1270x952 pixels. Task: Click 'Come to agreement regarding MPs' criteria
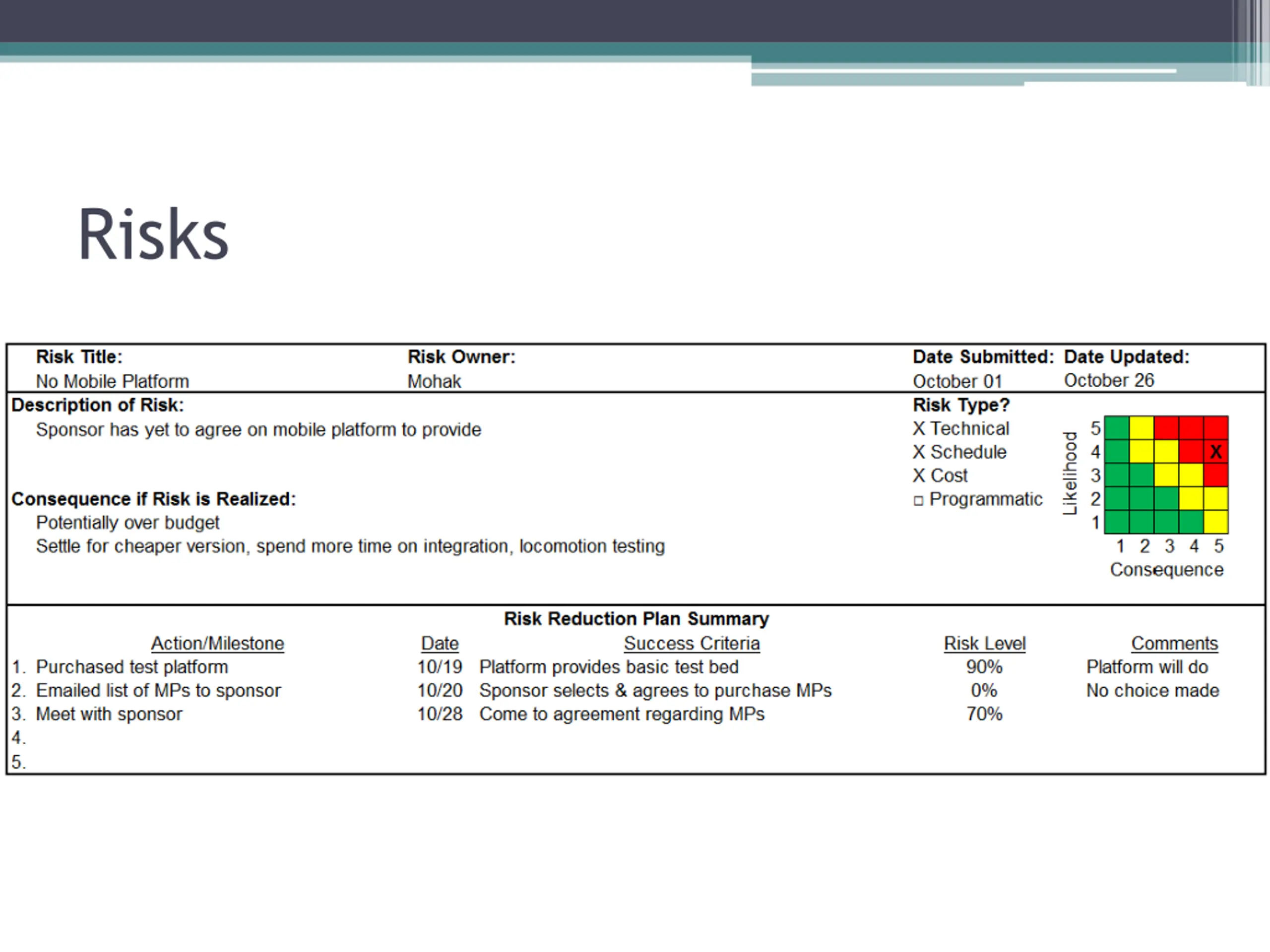coord(623,714)
